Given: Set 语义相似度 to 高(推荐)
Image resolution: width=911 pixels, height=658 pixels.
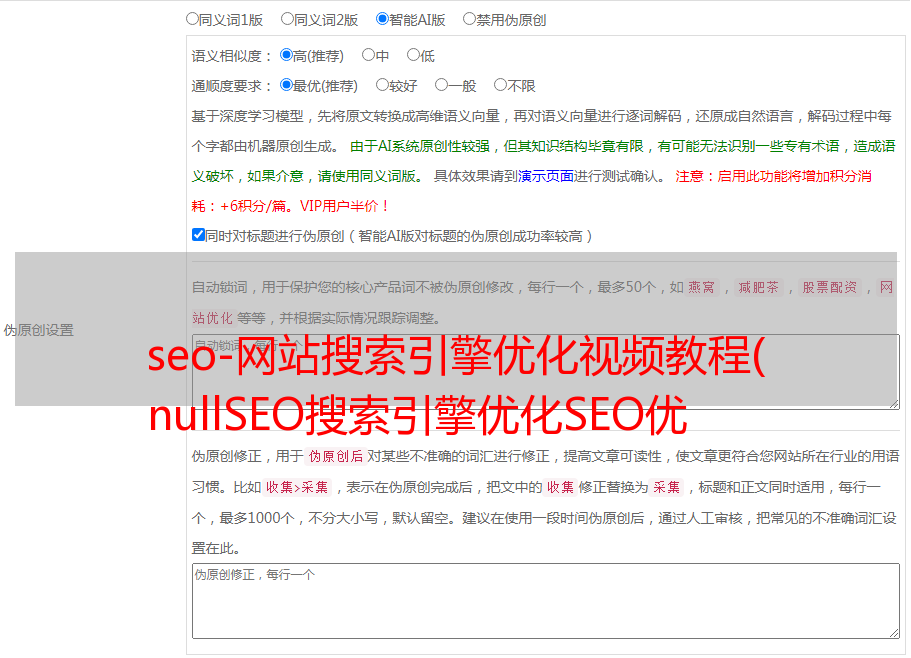Looking at the screenshot, I should pos(286,55).
